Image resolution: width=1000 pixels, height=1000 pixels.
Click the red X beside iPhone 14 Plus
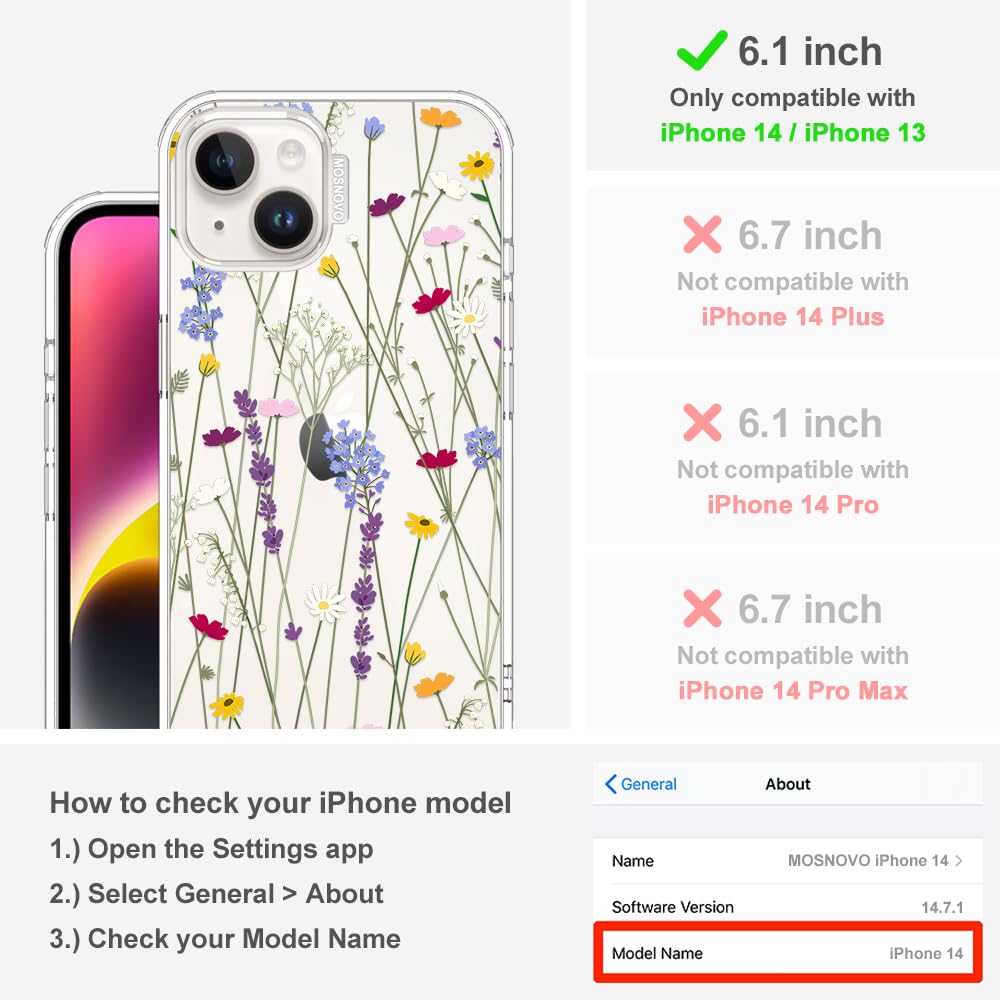point(702,235)
